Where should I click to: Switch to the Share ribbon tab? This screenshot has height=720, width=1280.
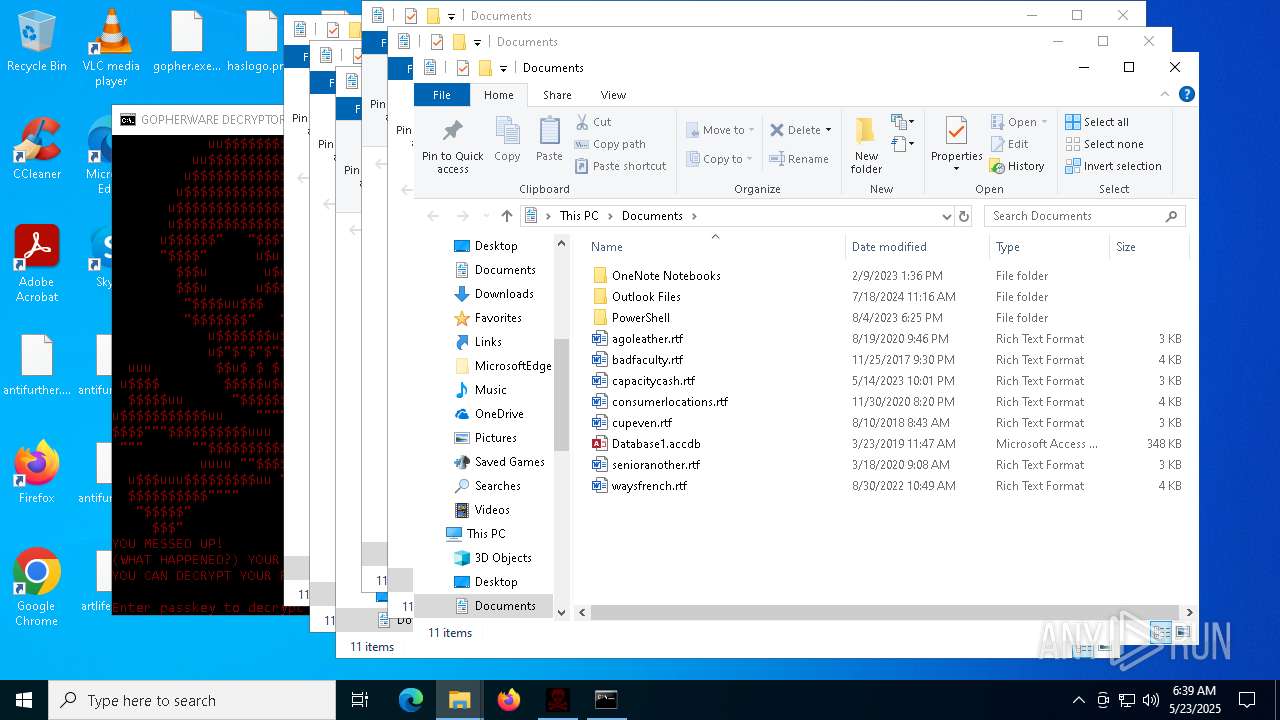coord(557,95)
